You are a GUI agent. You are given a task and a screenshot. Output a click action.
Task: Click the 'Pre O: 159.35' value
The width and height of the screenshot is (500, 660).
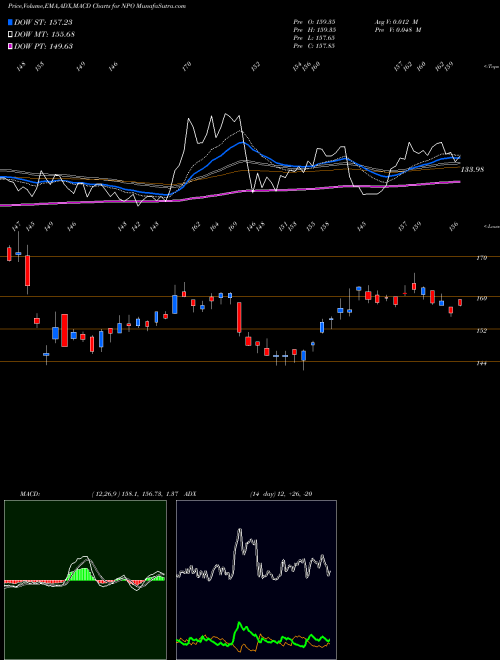314,22
